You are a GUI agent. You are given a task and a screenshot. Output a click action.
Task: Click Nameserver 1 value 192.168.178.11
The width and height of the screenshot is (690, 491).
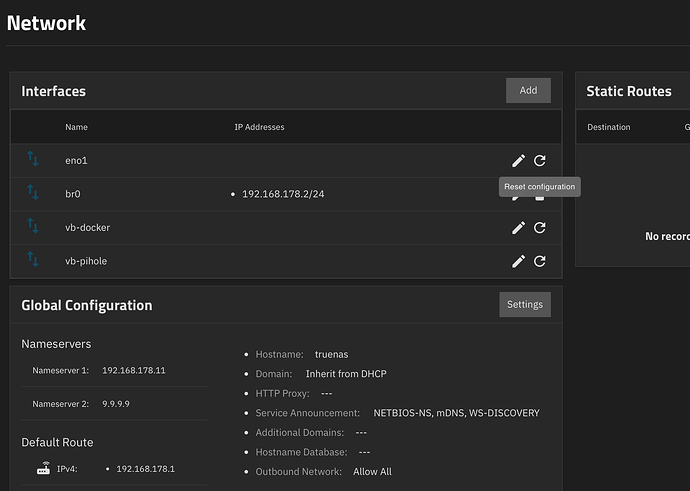click(134, 370)
